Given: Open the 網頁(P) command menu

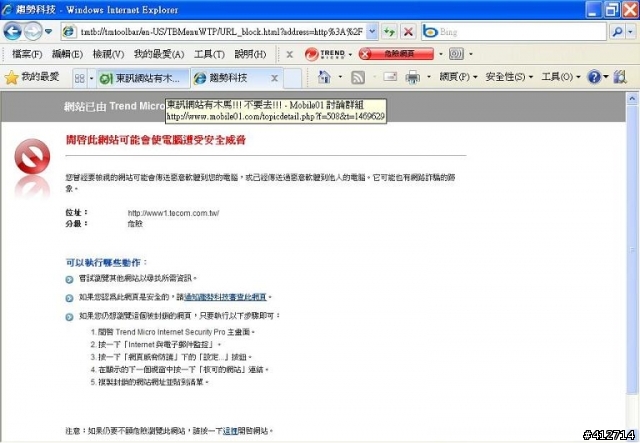Looking at the screenshot, I should [x=458, y=77].
